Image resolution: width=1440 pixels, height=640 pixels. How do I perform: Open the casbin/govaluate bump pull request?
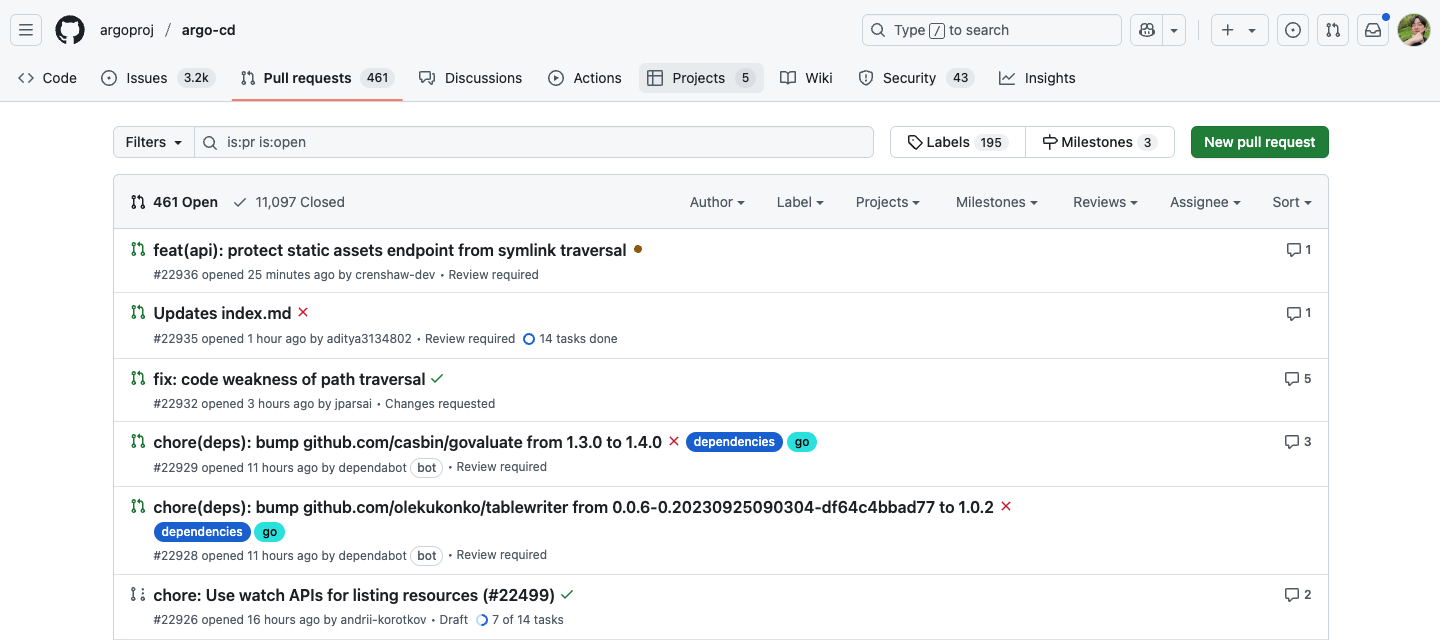tap(407, 442)
